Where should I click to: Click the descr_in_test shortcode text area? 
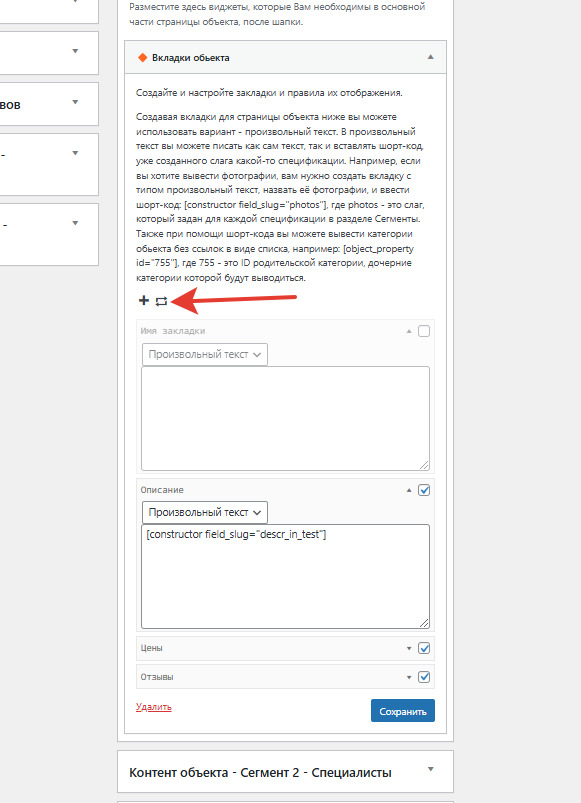pyautogui.click(x=285, y=577)
